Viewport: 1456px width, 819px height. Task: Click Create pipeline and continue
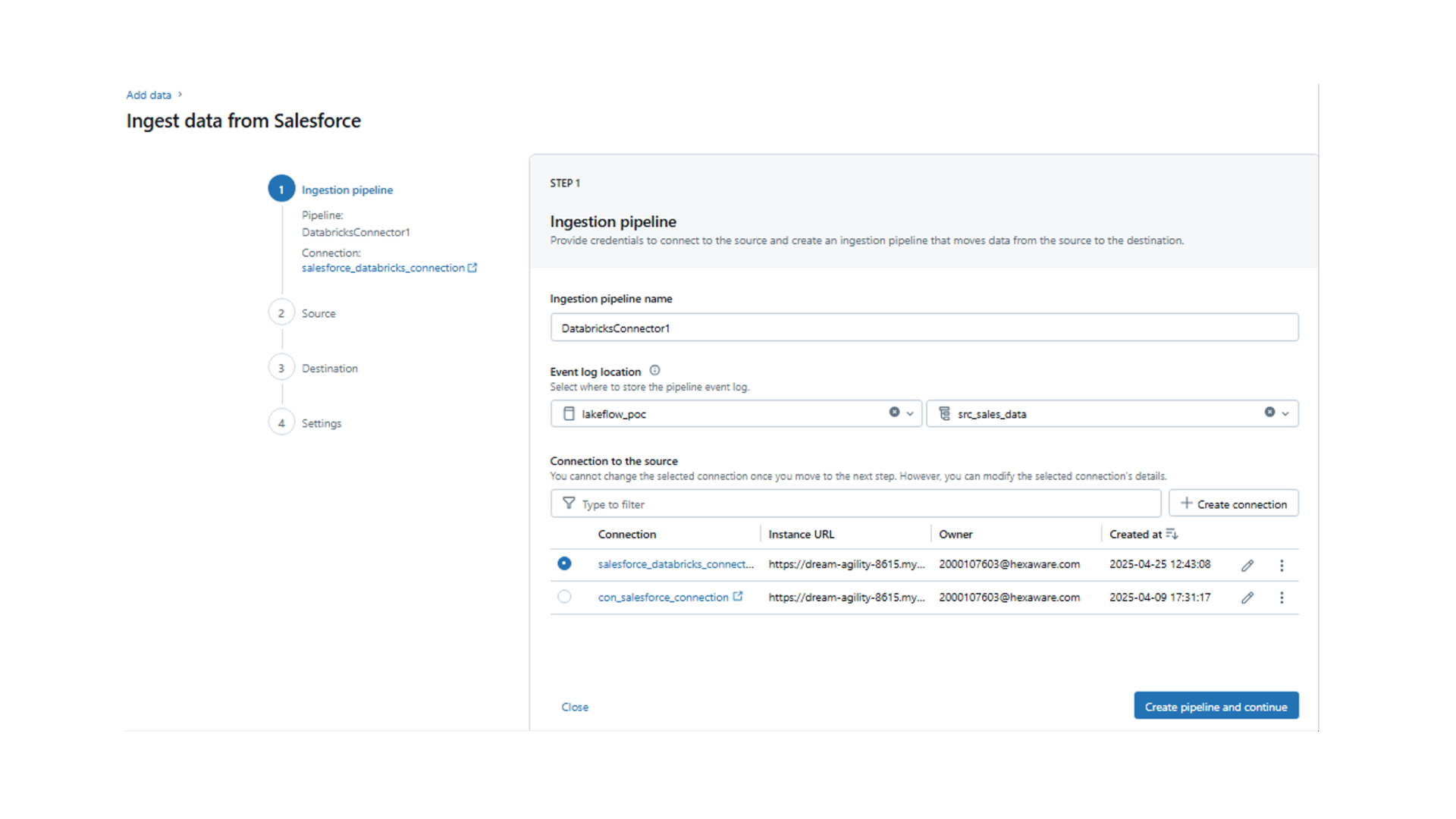[x=1216, y=706]
